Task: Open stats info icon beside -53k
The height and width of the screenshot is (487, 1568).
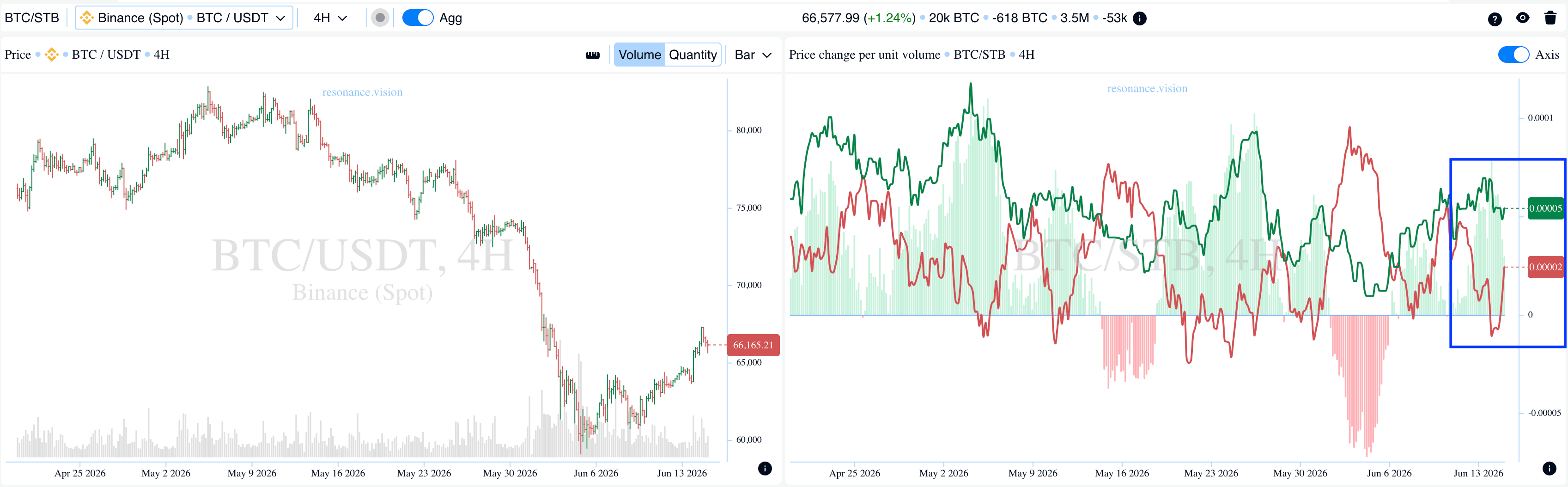Action: [x=1139, y=18]
